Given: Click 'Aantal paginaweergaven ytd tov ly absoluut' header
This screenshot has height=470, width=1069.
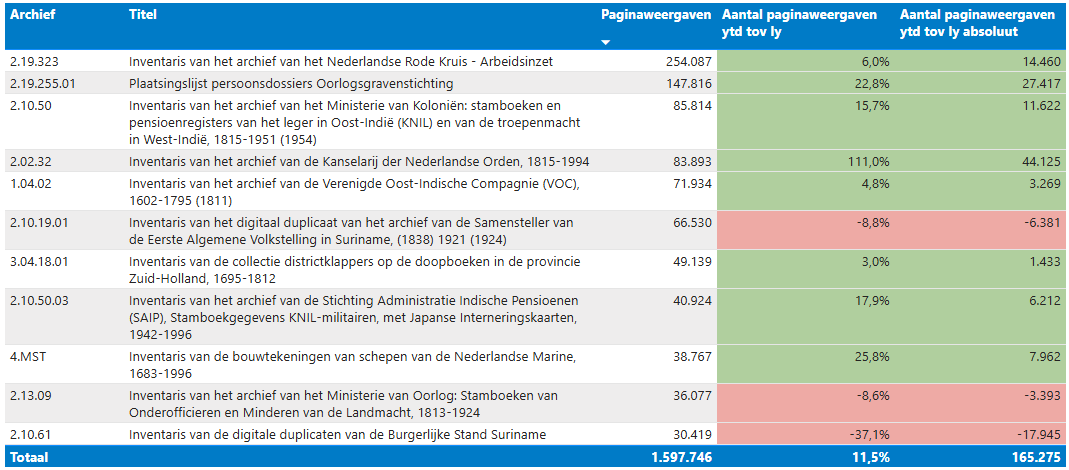Looking at the screenshot, I should pos(977,23).
